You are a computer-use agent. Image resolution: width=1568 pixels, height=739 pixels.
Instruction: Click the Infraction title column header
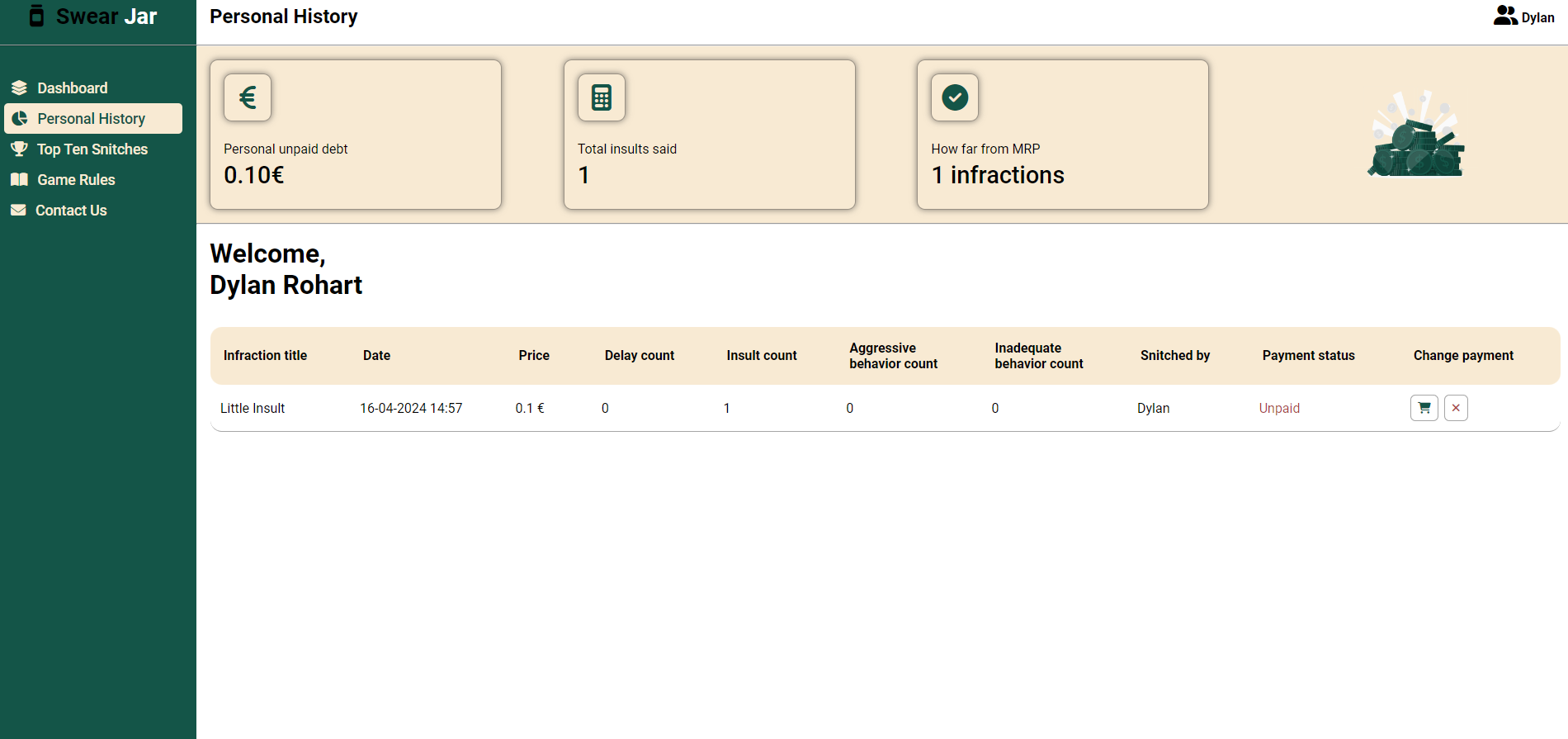pos(265,356)
